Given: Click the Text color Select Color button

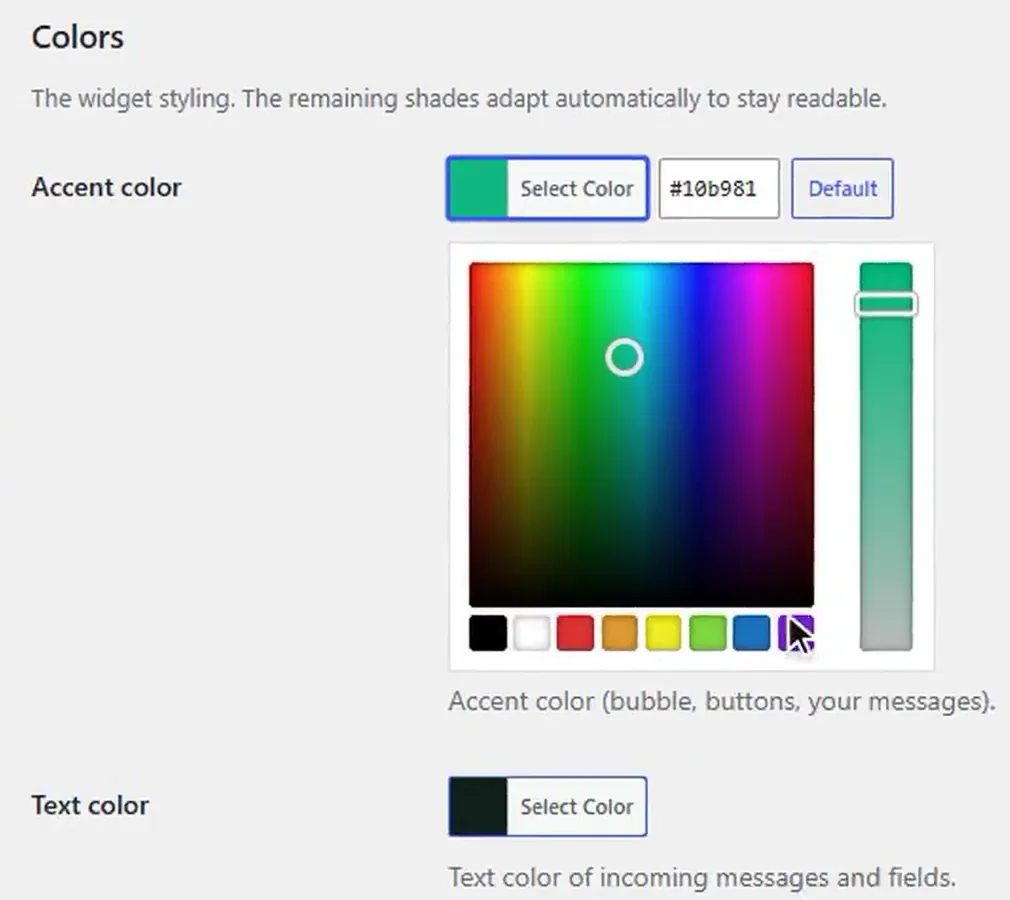Looking at the screenshot, I should point(548,807).
